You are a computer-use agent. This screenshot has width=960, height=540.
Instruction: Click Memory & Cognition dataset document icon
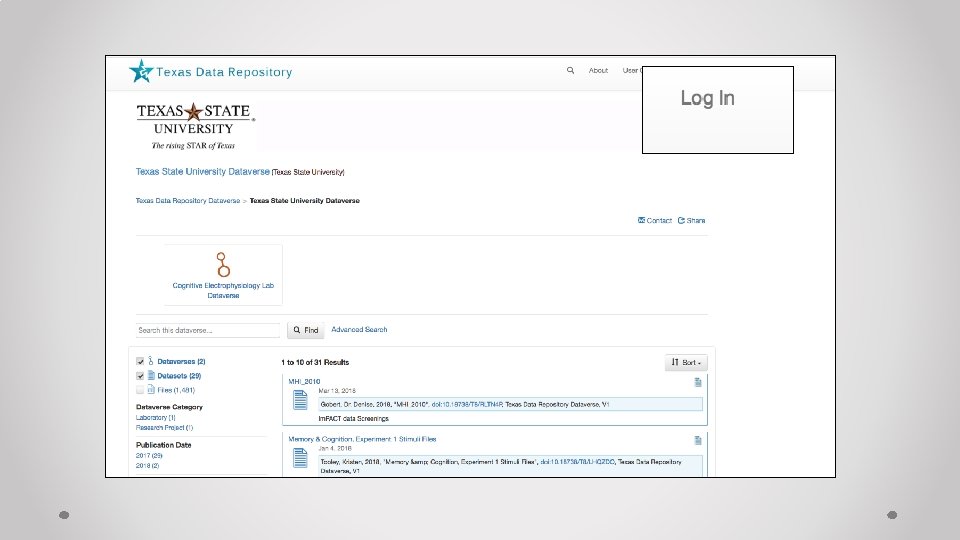coord(300,458)
